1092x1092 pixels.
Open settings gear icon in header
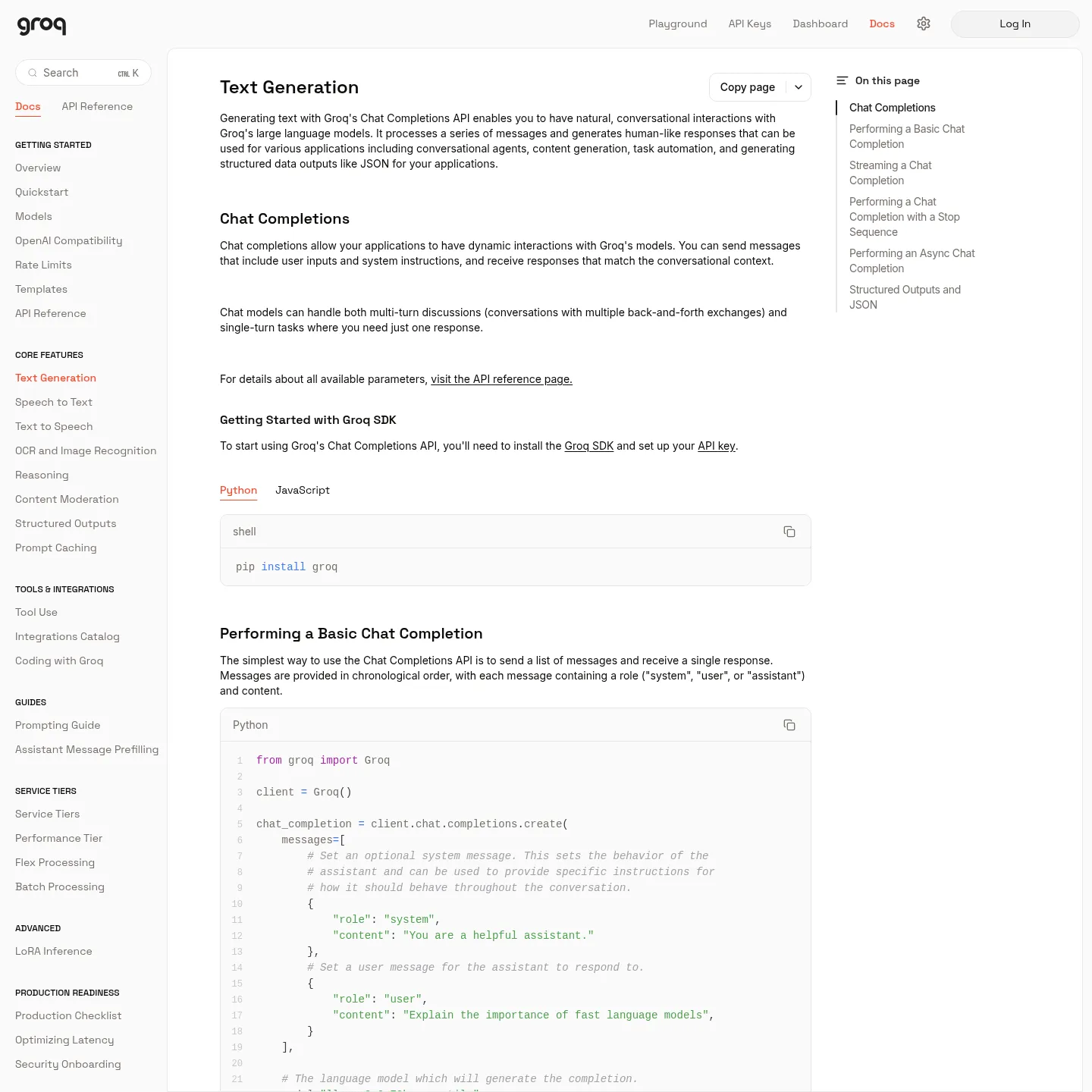tap(924, 24)
